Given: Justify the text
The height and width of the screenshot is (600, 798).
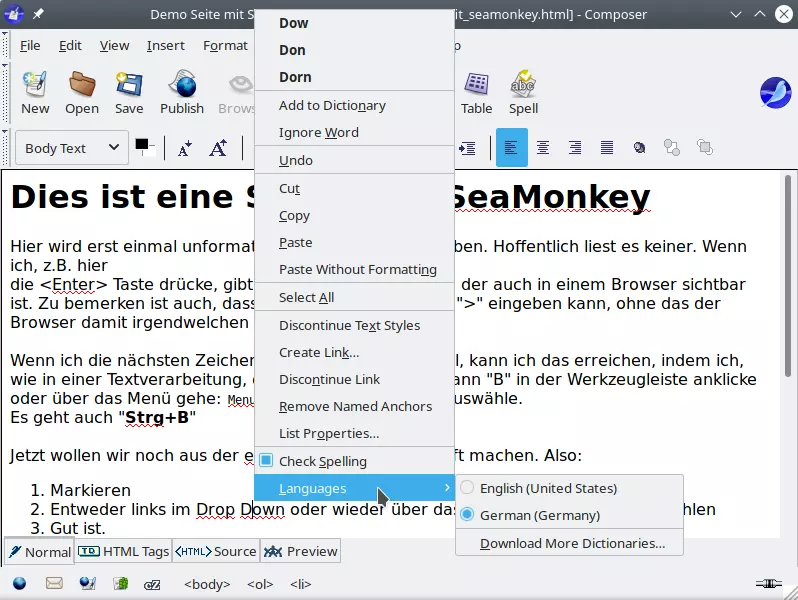Looking at the screenshot, I should pyautogui.click(x=607, y=148).
